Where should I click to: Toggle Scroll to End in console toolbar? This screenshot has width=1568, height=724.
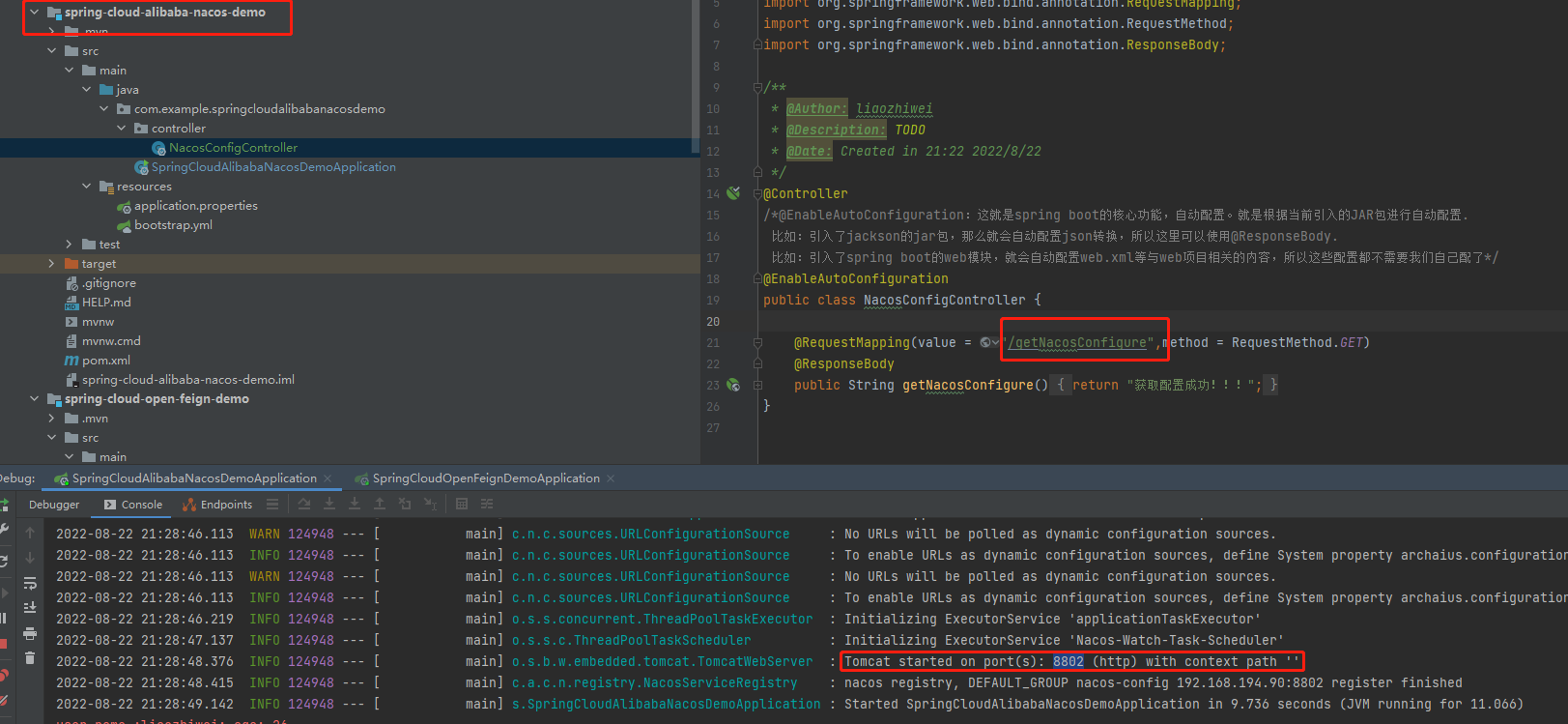[x=30, y=608]
